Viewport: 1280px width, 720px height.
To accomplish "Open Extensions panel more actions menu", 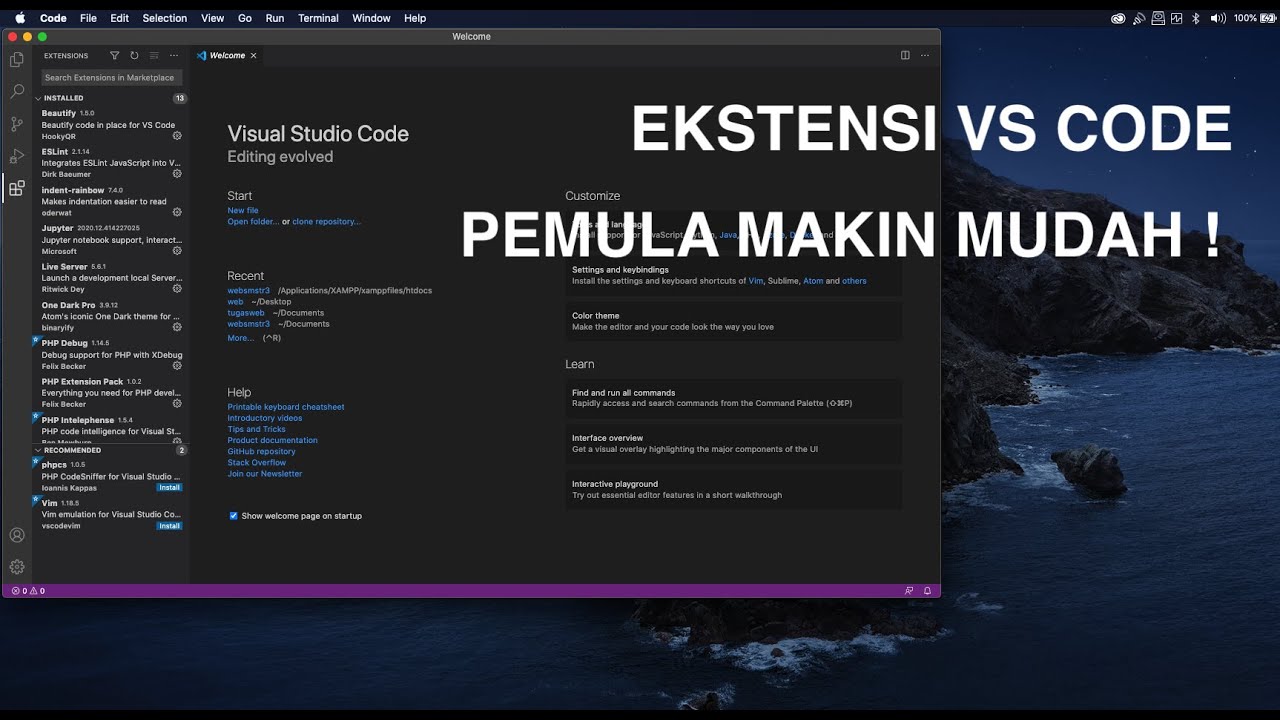I will click(x=174, y=56).
